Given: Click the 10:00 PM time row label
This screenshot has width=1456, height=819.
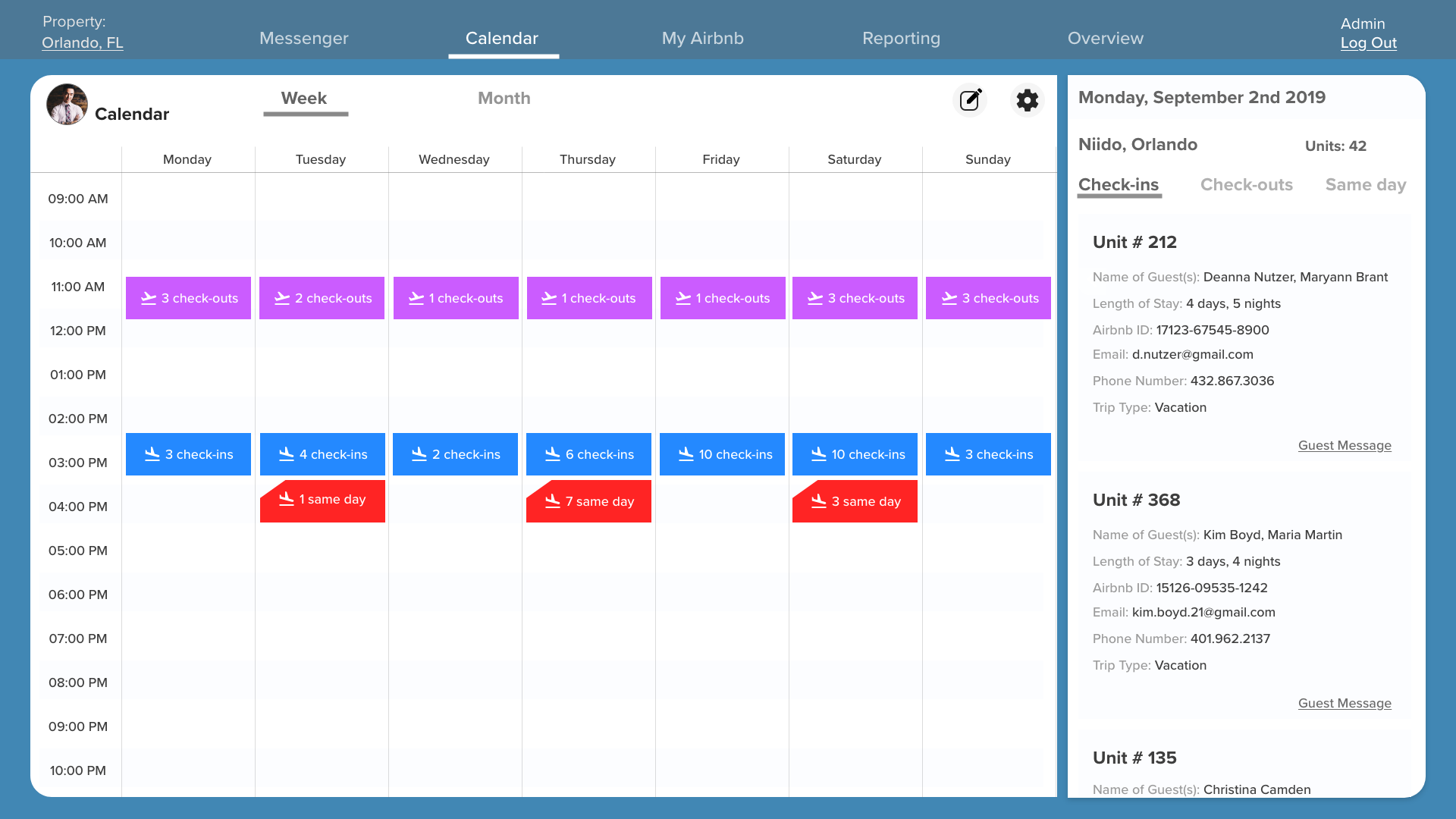Looking at the screenshot, I should 78,771.
